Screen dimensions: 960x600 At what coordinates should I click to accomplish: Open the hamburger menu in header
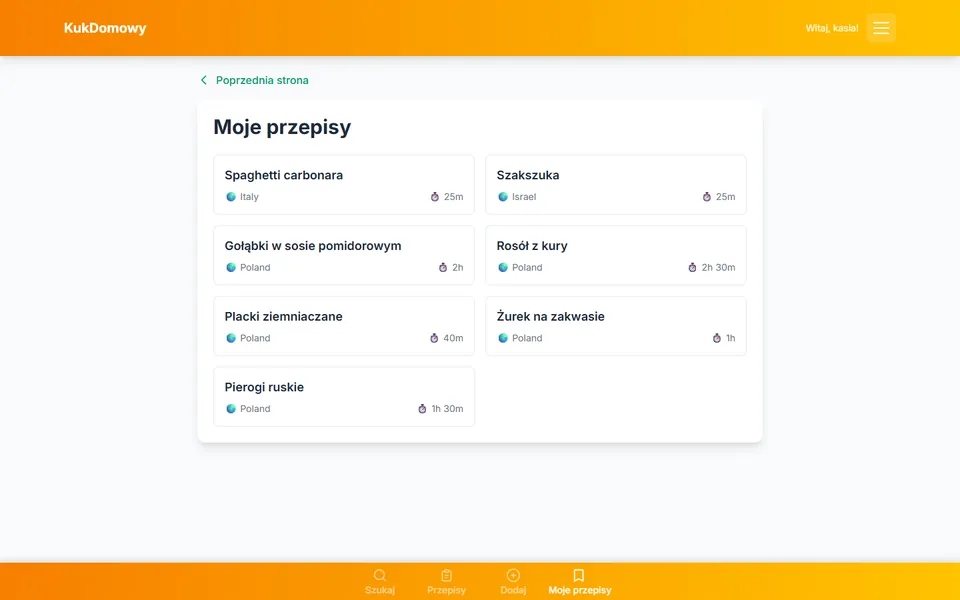click(881, 28)
